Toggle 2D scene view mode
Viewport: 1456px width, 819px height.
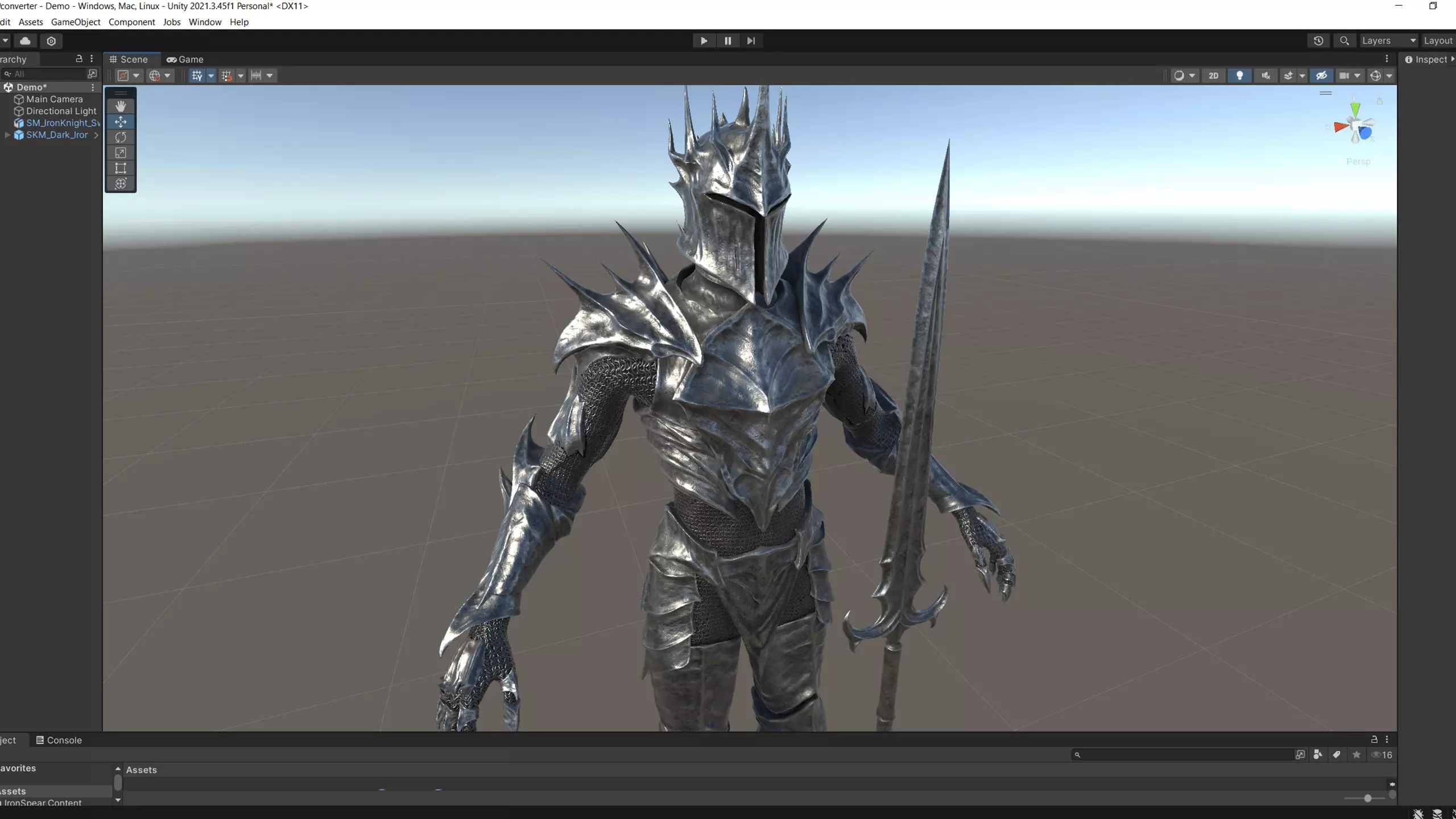tap(1213, 76)
